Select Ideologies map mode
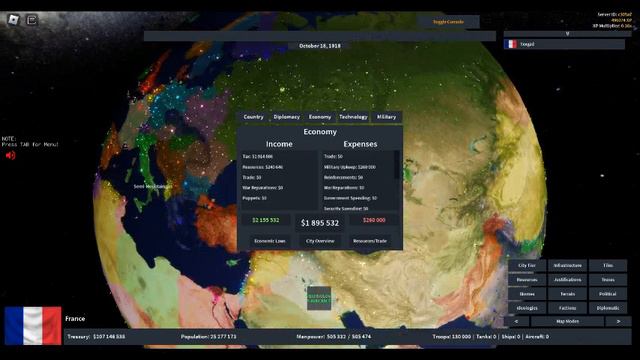Image resolution: width=640 pixels, height=360 pixels. click(x=527, y=308)
